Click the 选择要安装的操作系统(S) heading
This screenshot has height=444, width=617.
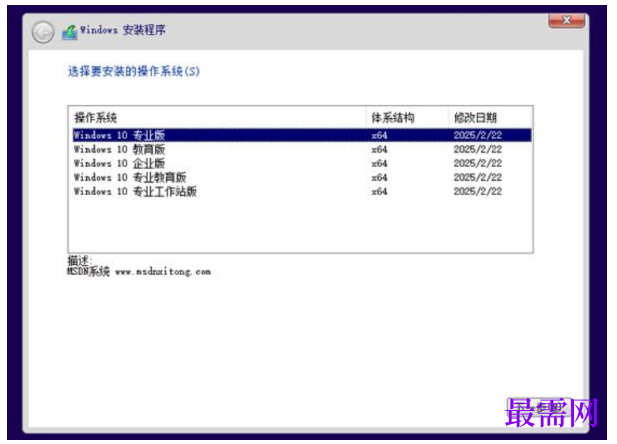coord(134,71)
